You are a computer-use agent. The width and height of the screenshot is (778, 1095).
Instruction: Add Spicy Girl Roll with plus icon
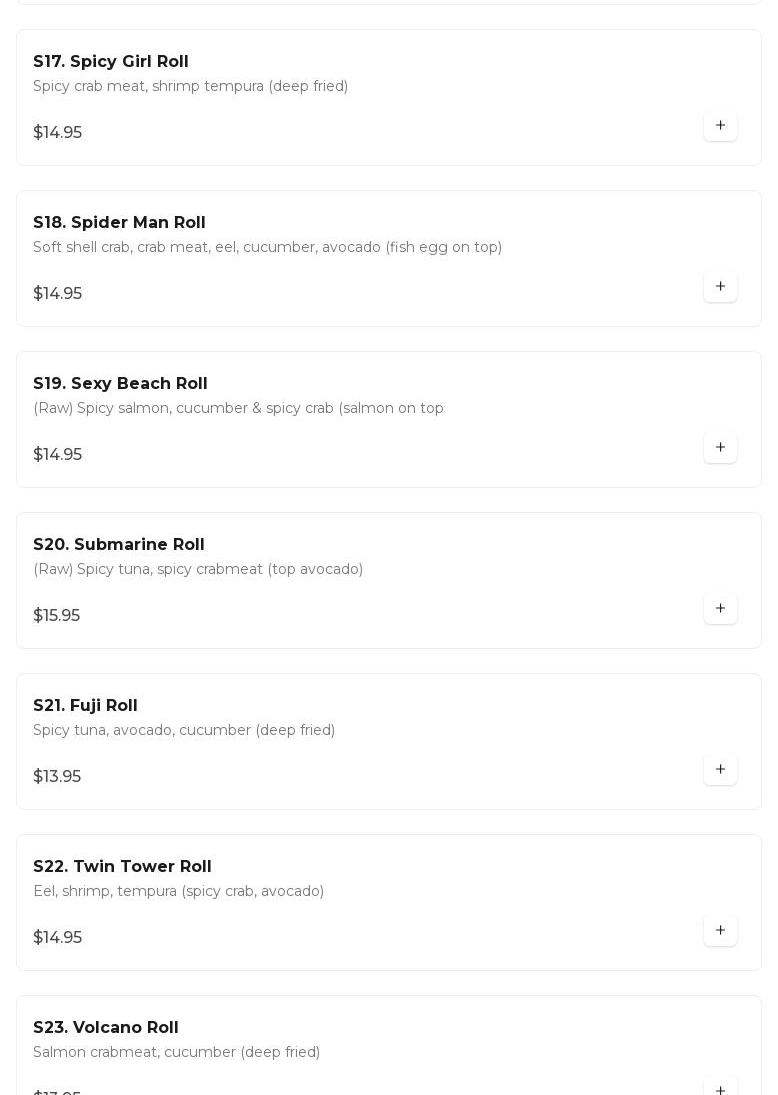click(720, 126)
